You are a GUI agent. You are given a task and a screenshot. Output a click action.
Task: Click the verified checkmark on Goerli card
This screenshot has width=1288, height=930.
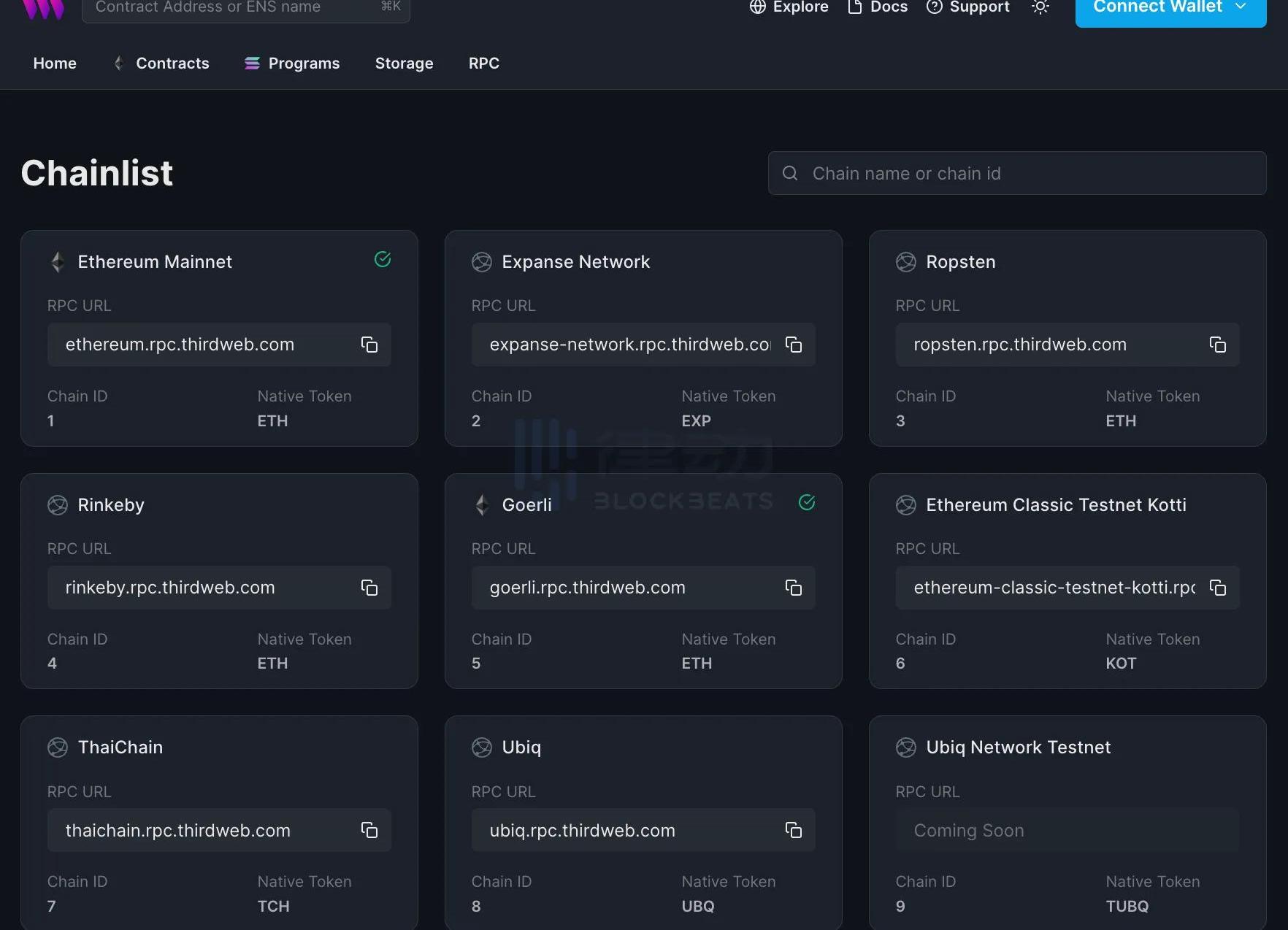tap(807, 502)
